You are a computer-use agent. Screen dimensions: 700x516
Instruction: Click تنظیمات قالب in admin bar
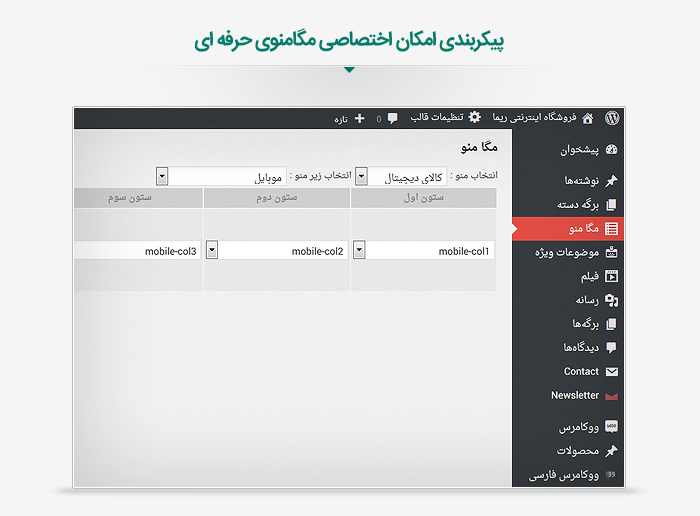[x=437, y=117]
